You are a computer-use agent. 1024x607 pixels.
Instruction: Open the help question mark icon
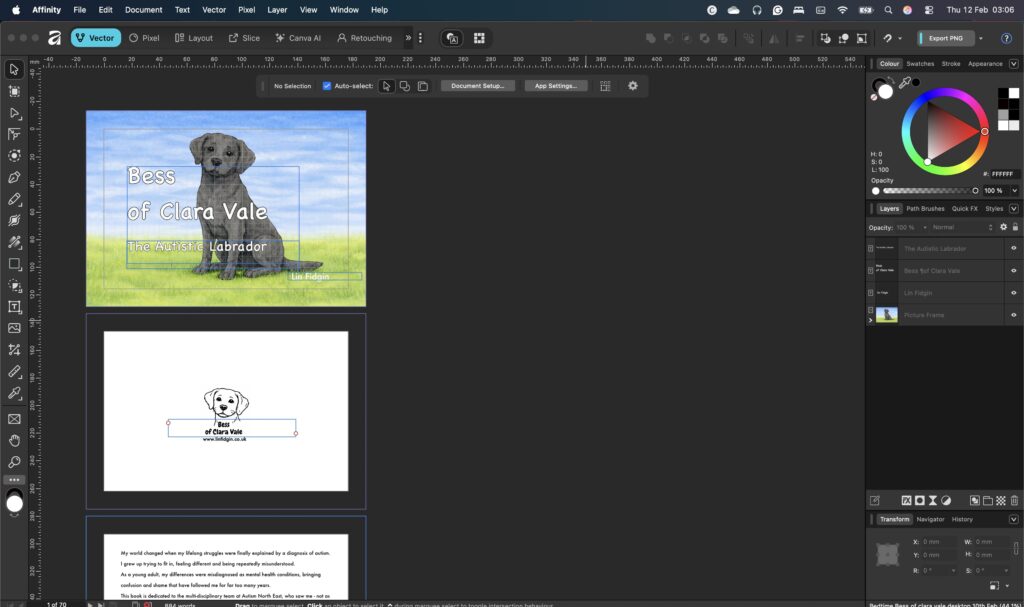click(x=1005, y=38)
